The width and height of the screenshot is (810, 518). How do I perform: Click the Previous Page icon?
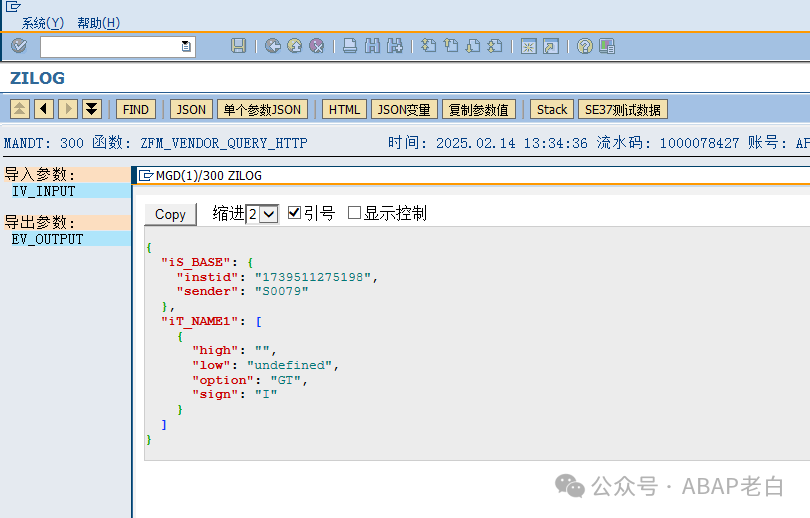click(451, 46)
